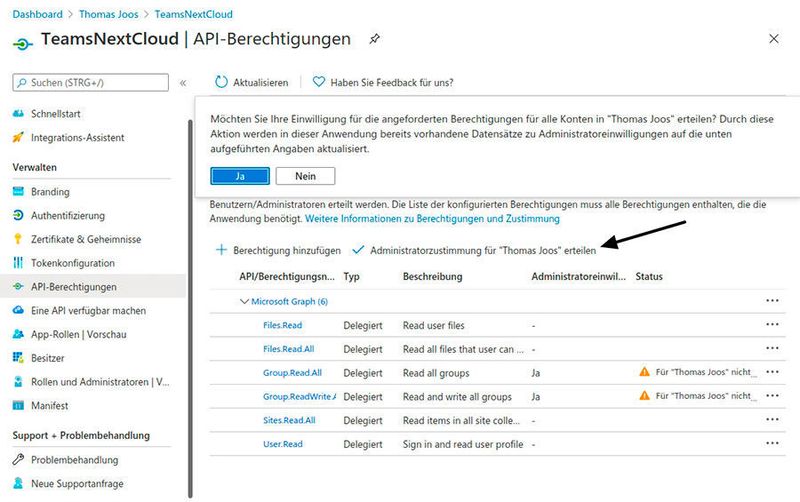
Task: Open Weitere Informationen zu Berechtigungen link
Action: click(432, 218)
